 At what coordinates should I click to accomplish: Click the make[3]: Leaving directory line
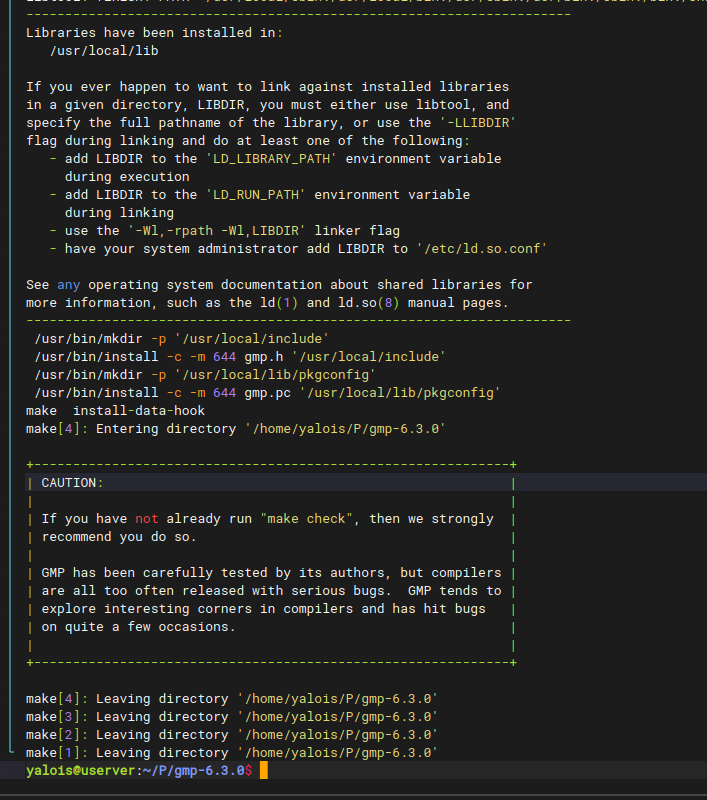click(231, 717)
